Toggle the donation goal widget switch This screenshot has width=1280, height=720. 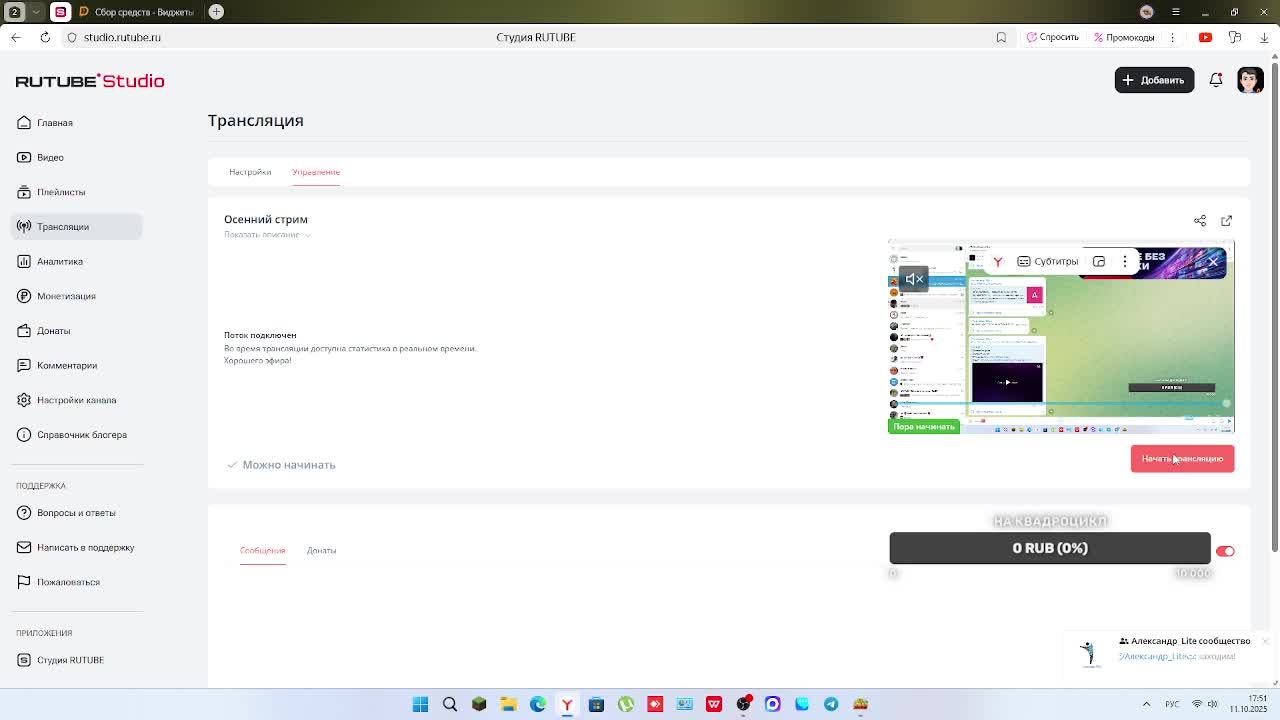(1225, 551)
